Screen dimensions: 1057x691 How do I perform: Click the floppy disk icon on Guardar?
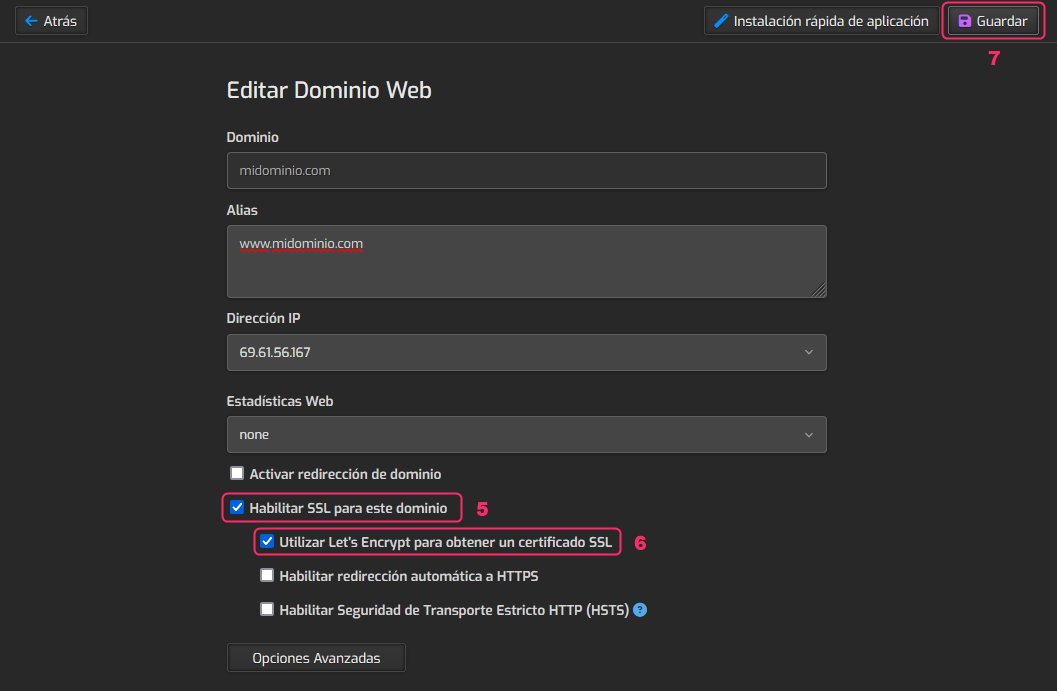pos(965,21)
